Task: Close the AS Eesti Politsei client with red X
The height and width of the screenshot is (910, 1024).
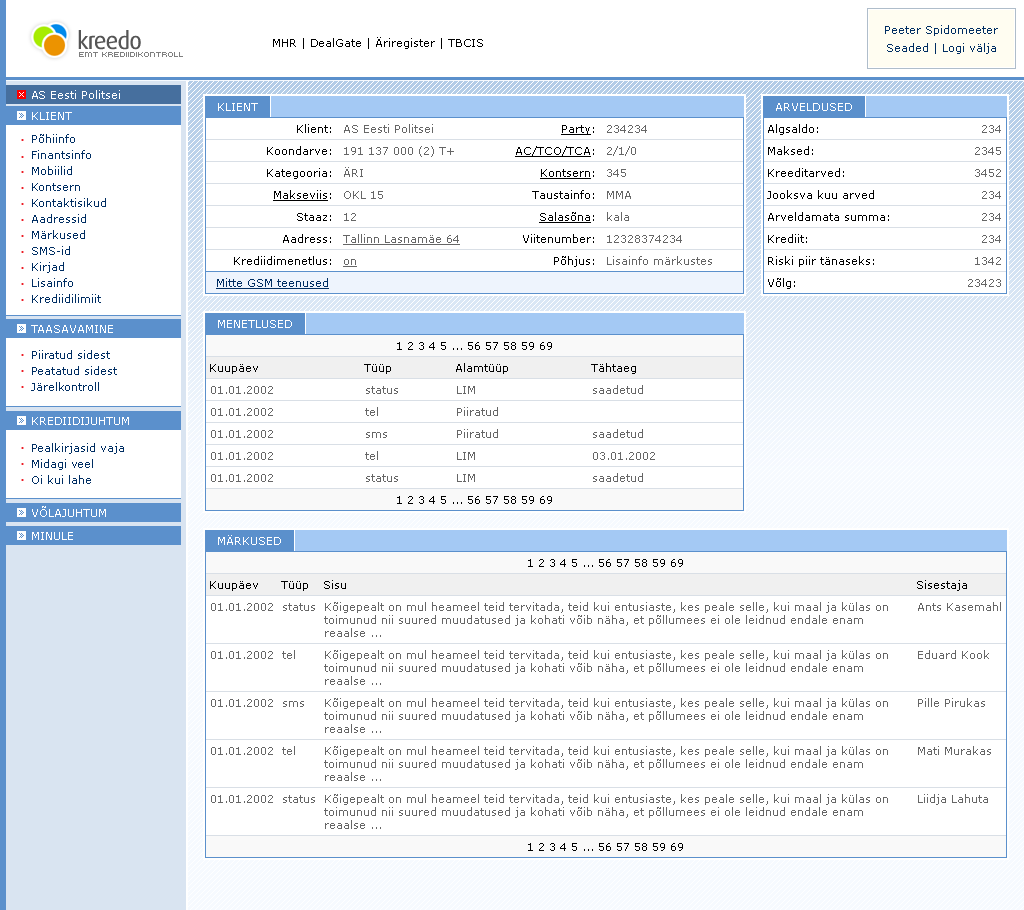Action: click(22, 95)
